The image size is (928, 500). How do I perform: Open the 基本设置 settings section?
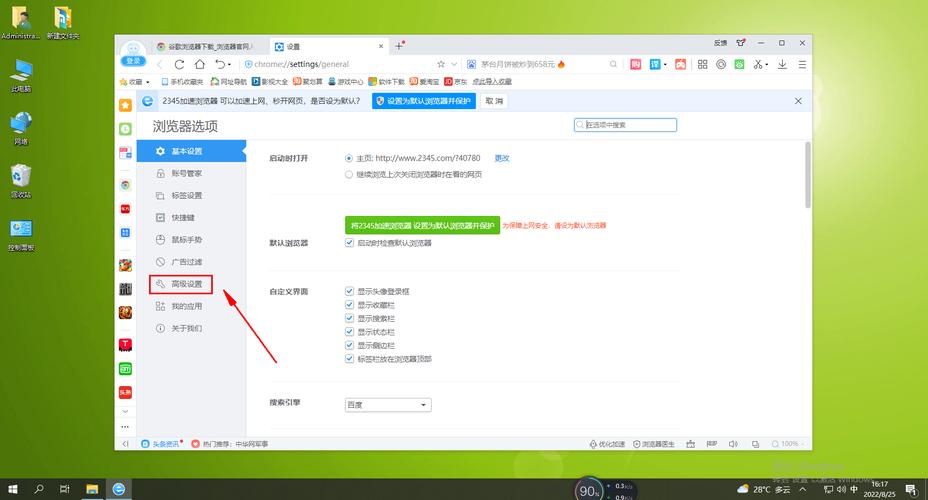coord(191,151)
